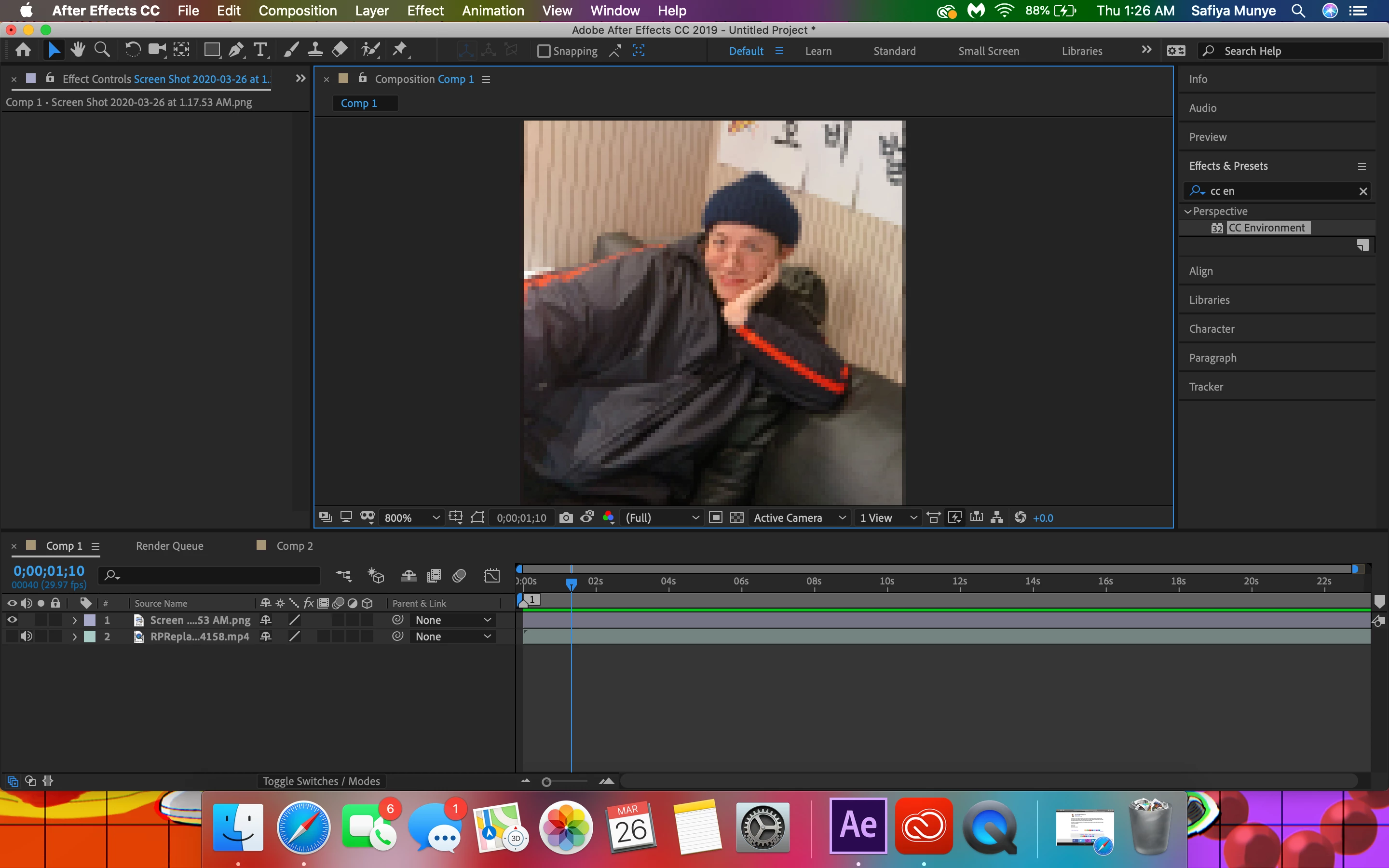Select the CC Environment effect
Screen dimensions: 1389x868
[x=1266, y=228]
